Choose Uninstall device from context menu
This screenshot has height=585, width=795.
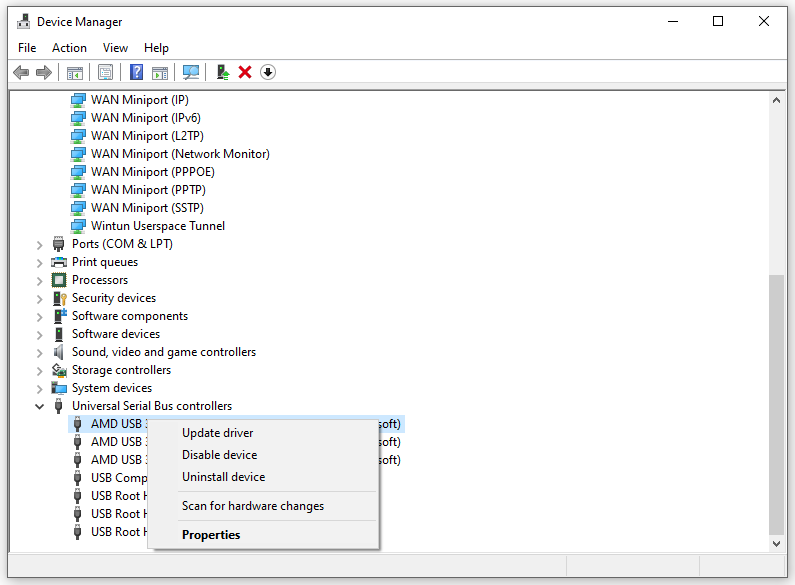point(223,477)
